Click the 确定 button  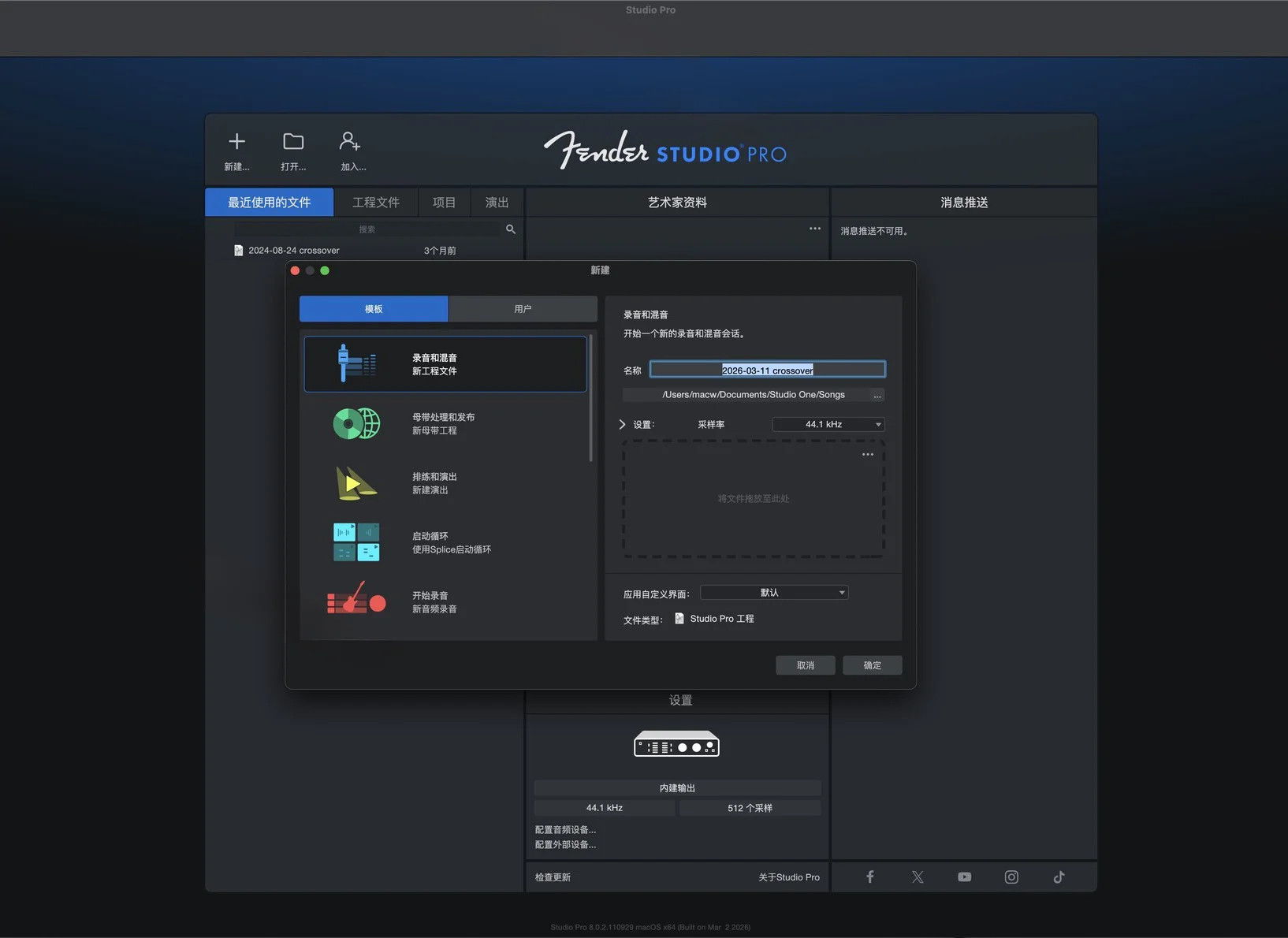[872, 665]
